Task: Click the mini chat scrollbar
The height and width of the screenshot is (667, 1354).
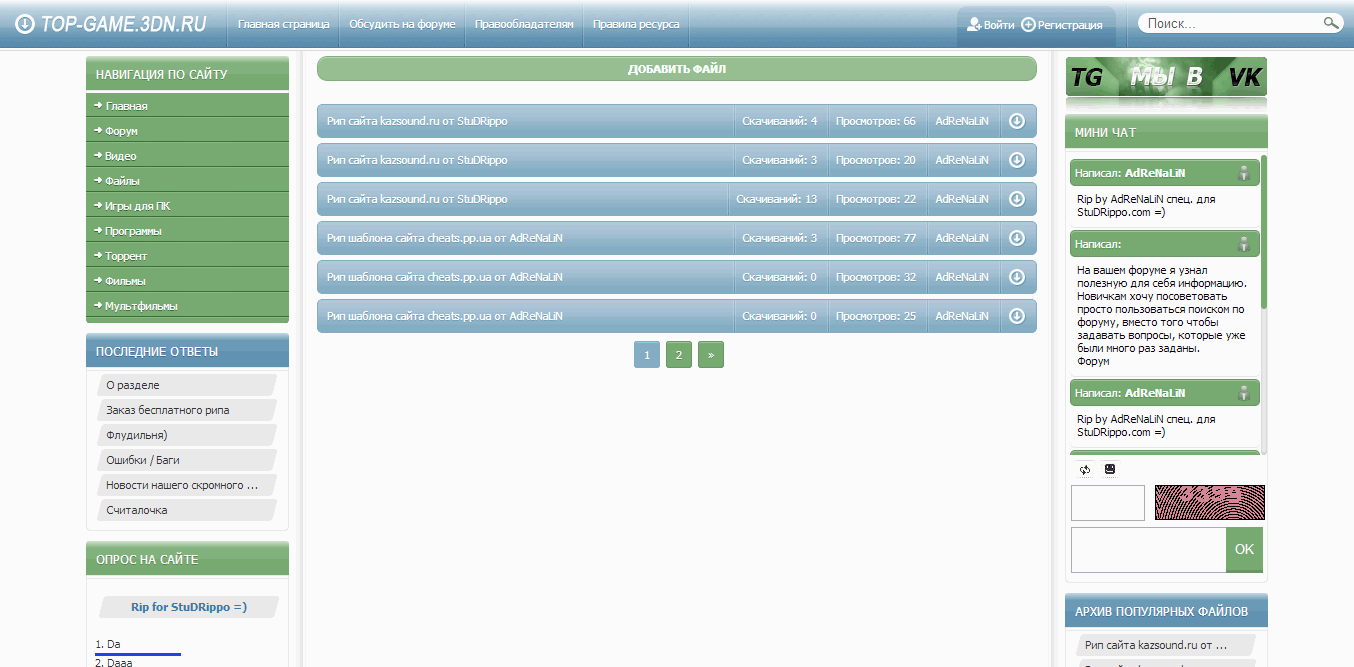Action: click(x=1264, y=232)
